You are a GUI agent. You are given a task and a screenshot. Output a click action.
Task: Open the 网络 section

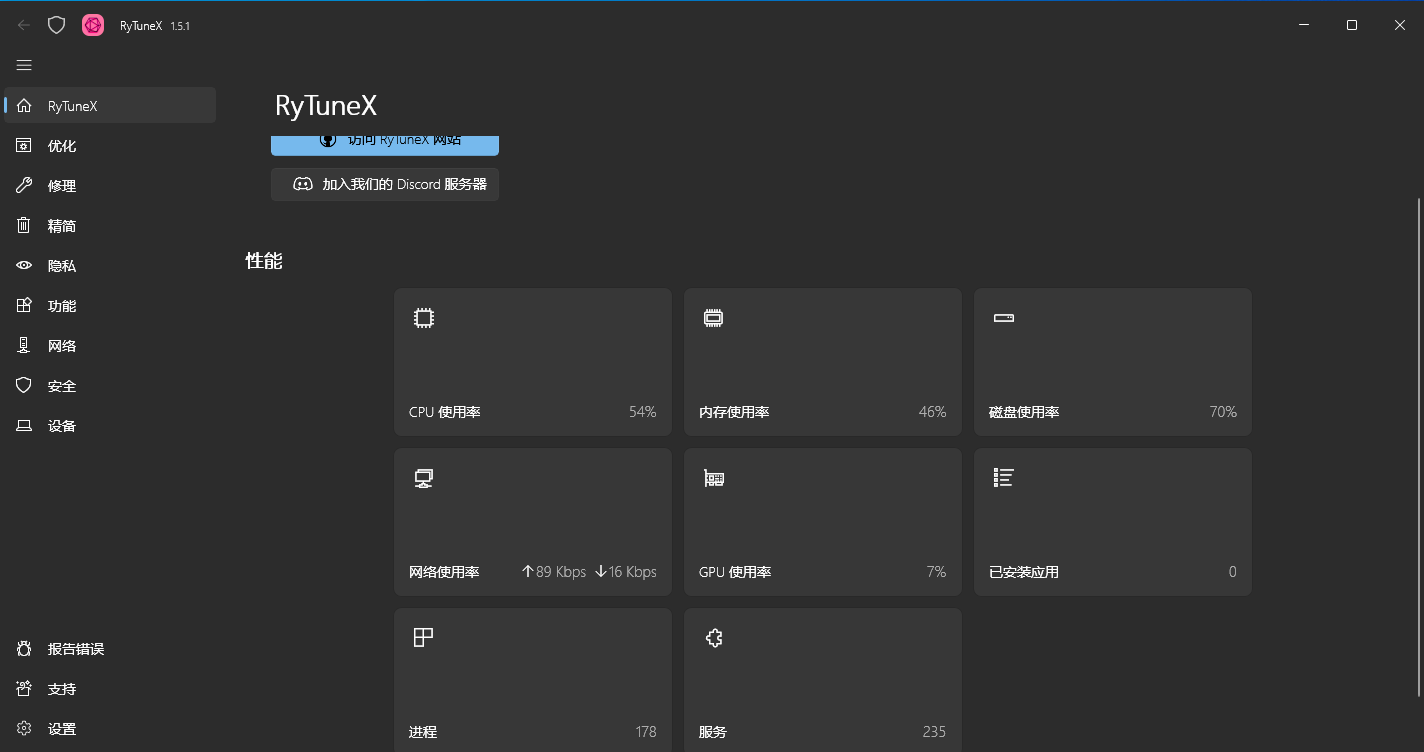110,346
